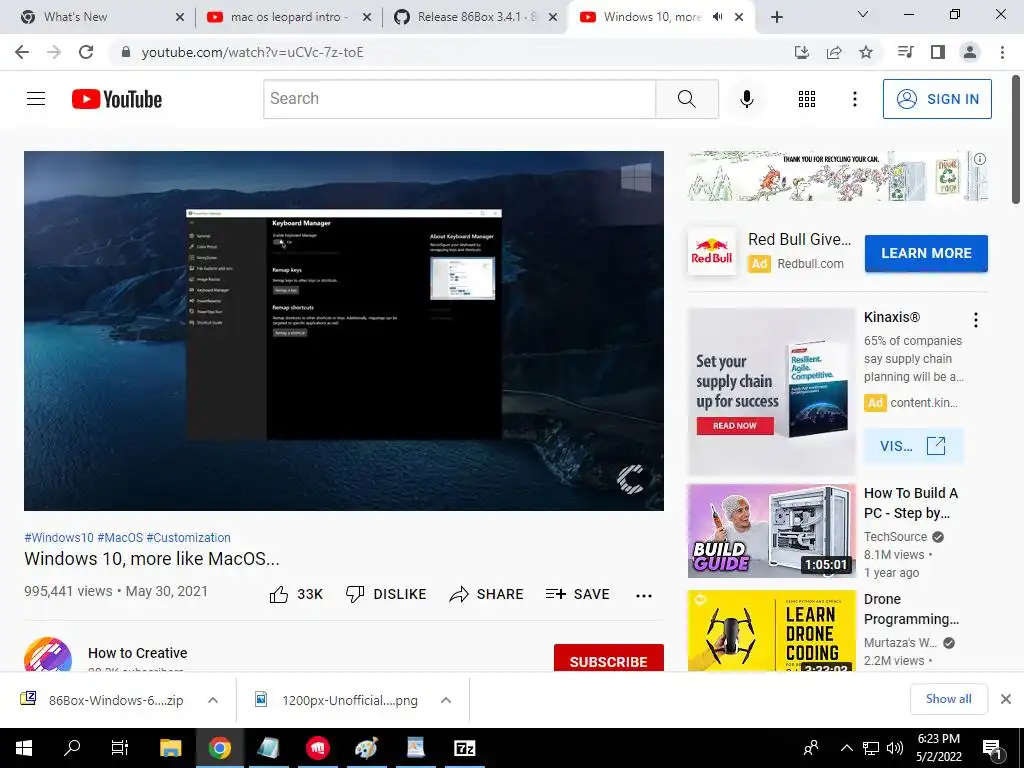1024x768 pixels.
Task: Show hidden system tray icons
Action: pos(846,748)
